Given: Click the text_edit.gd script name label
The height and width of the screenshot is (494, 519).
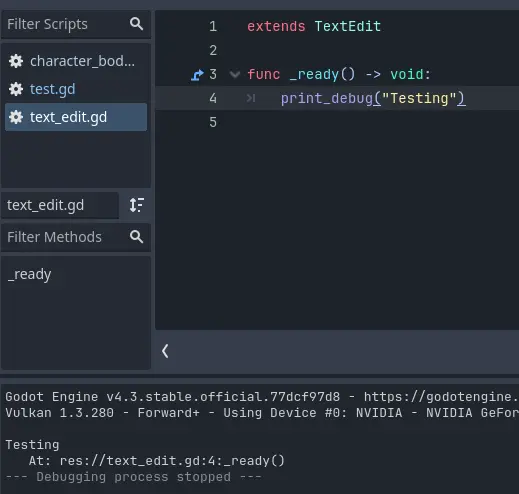Looking at the screenshot, I should click(45, 205).
